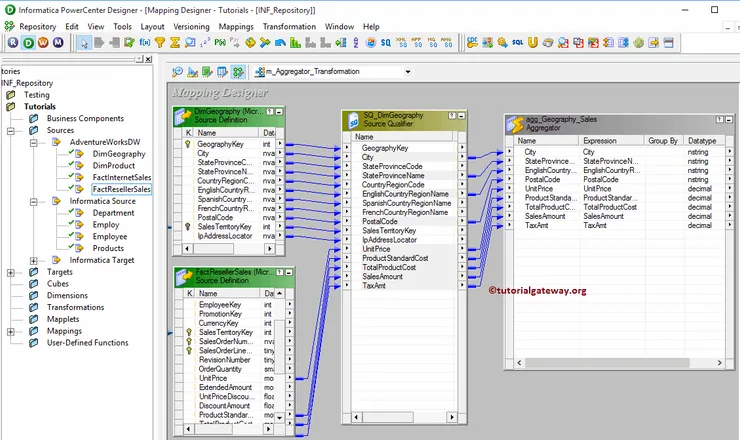The image size is (740, 440).
Task: Open the Transformation menu
Action: (x=289, y=27)
